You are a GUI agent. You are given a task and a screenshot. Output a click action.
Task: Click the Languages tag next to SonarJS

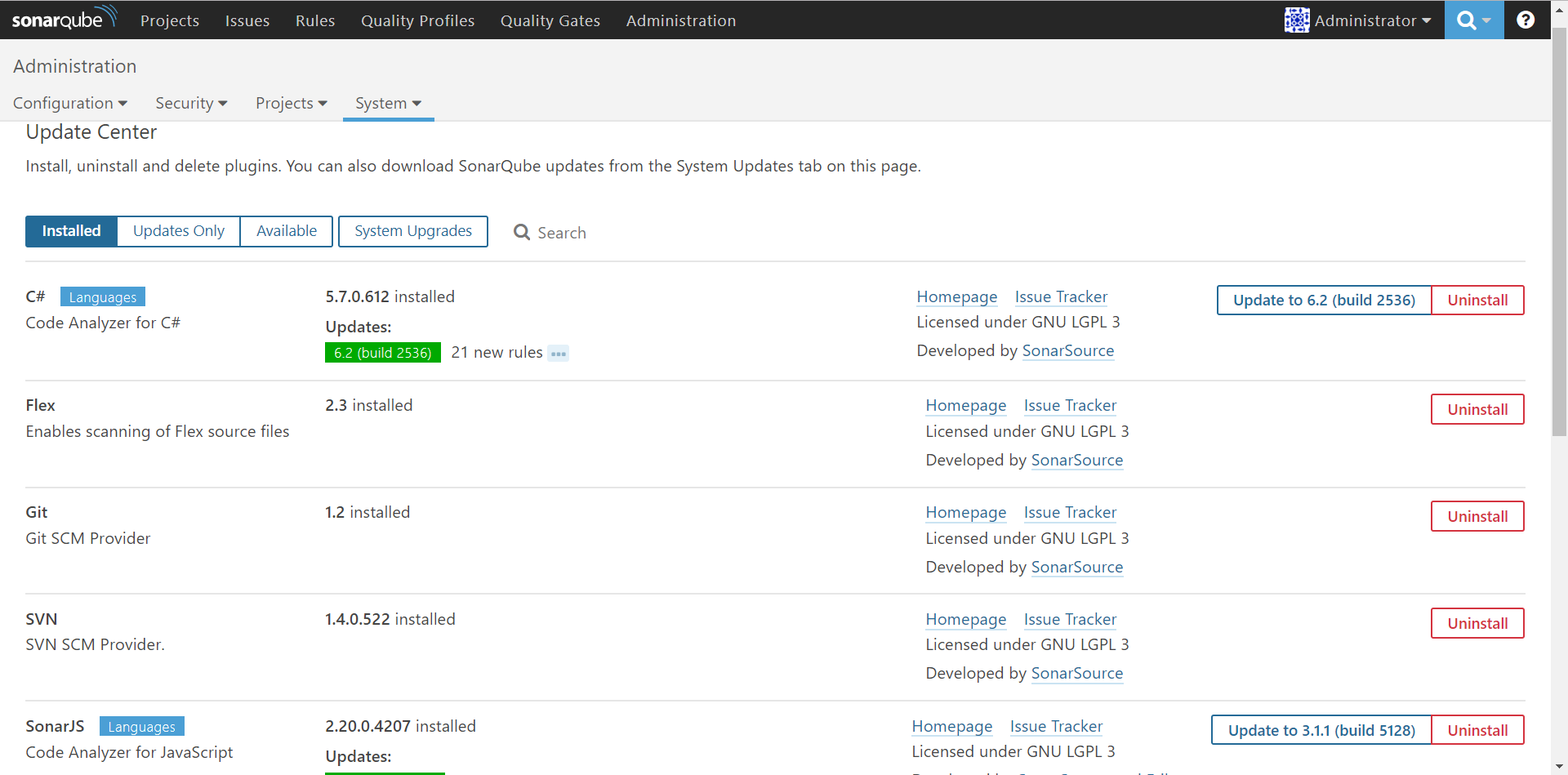pos(142,726)
